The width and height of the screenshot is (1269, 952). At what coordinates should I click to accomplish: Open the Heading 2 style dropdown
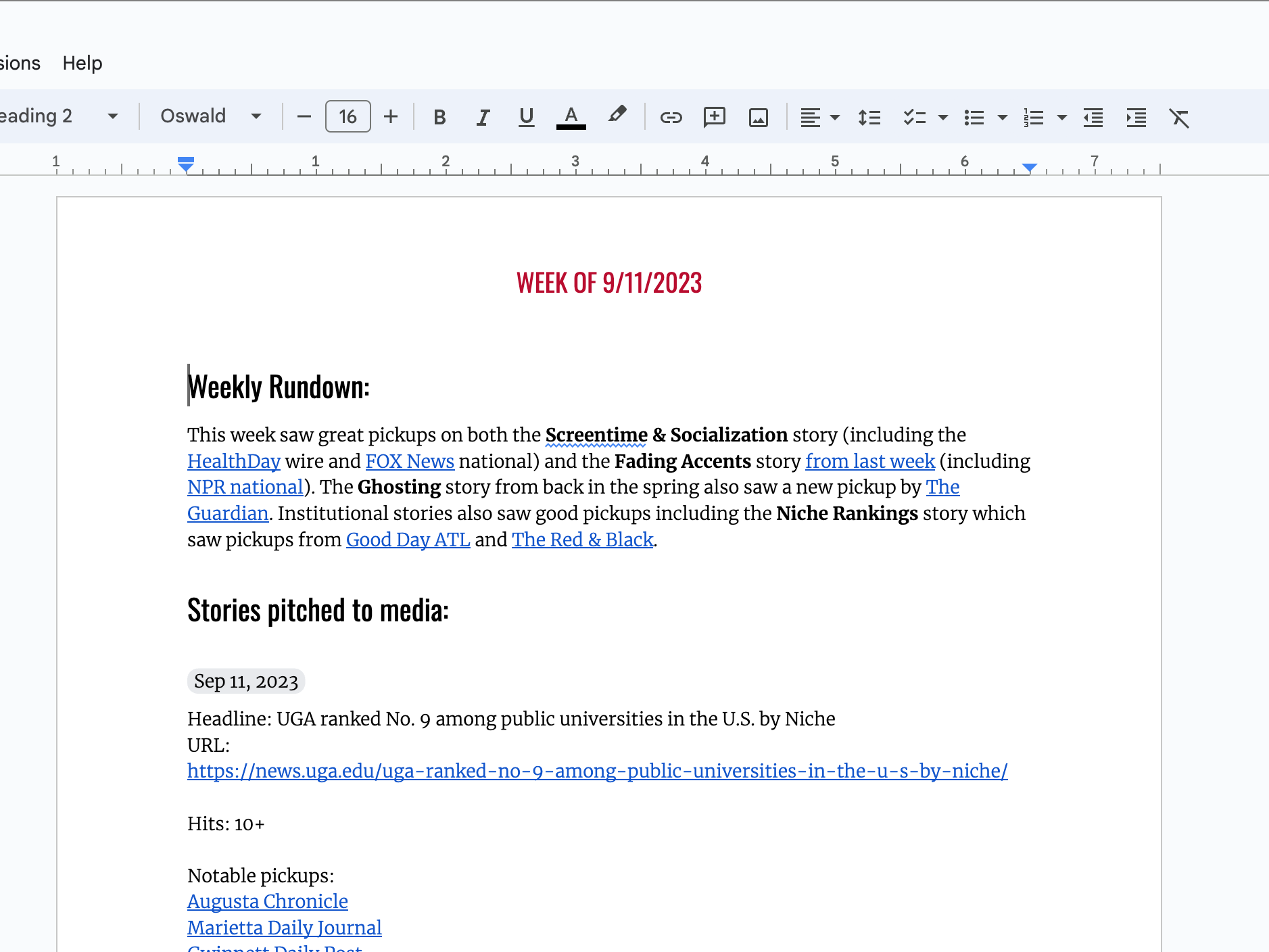coord(59,116)
